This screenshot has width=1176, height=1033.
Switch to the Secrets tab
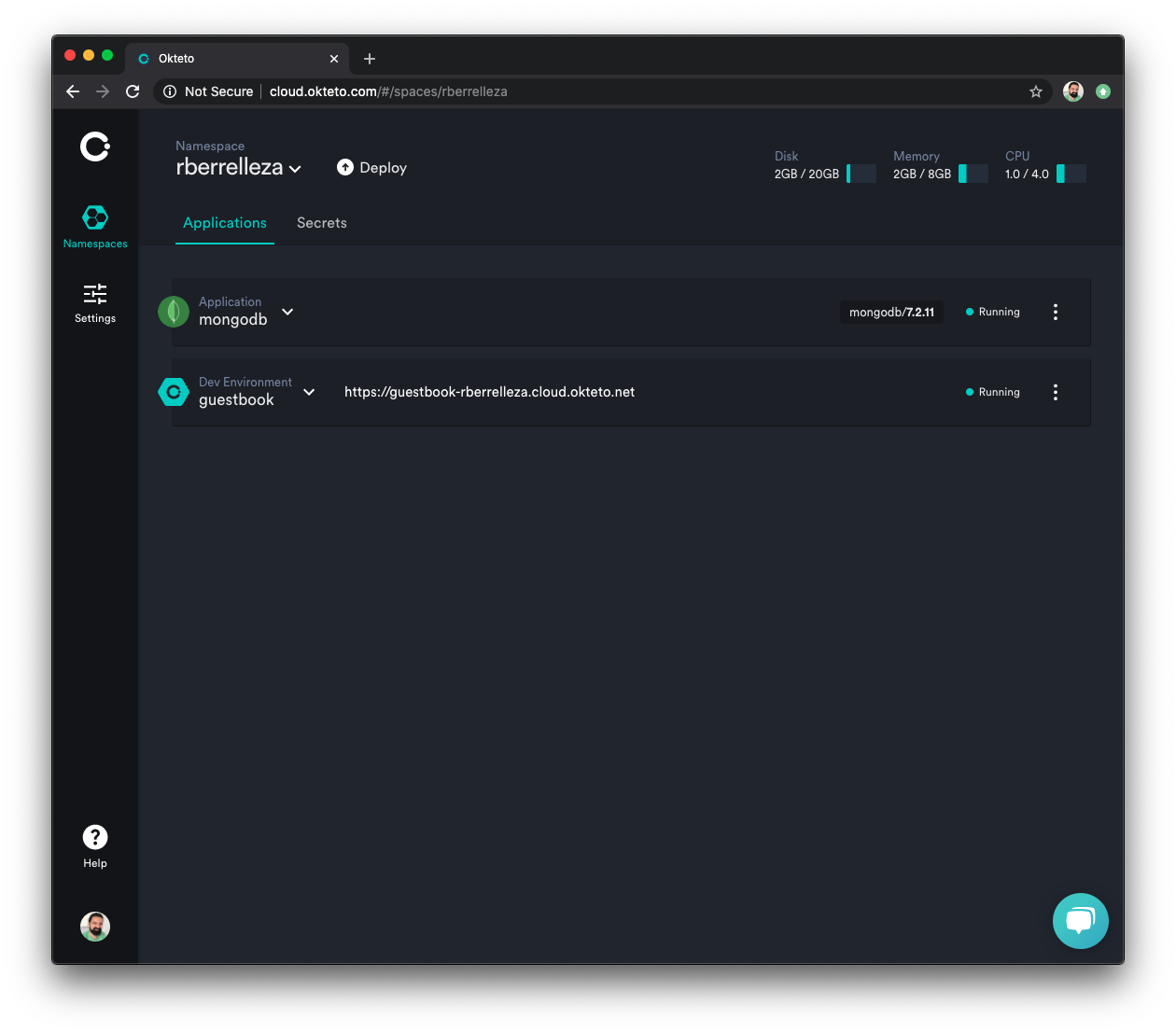tap(322, 223)
